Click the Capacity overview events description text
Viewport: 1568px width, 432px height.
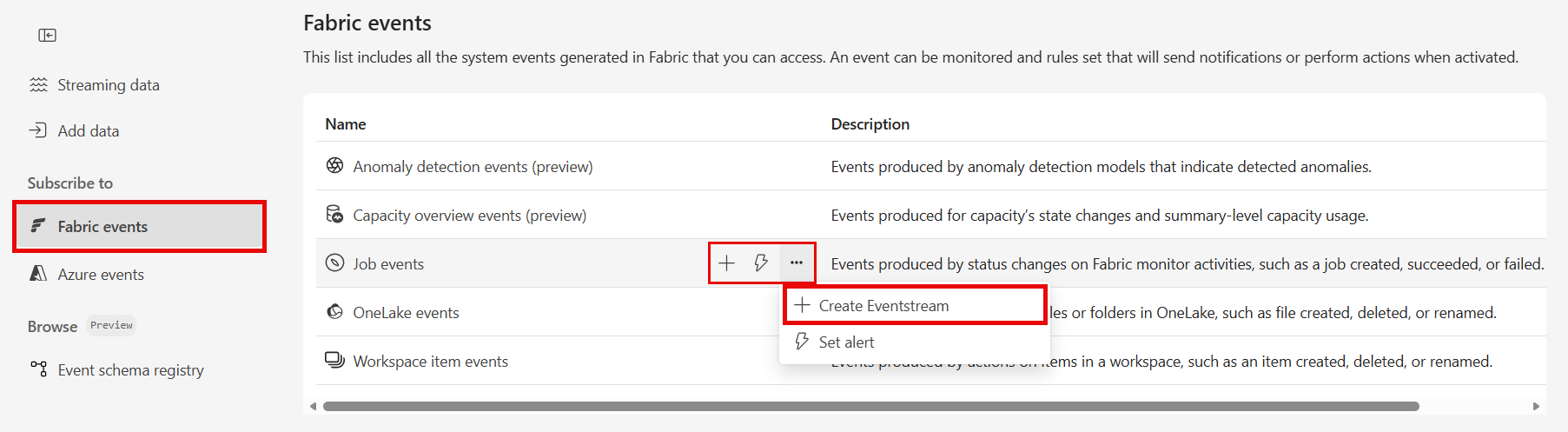[1099, 216]
